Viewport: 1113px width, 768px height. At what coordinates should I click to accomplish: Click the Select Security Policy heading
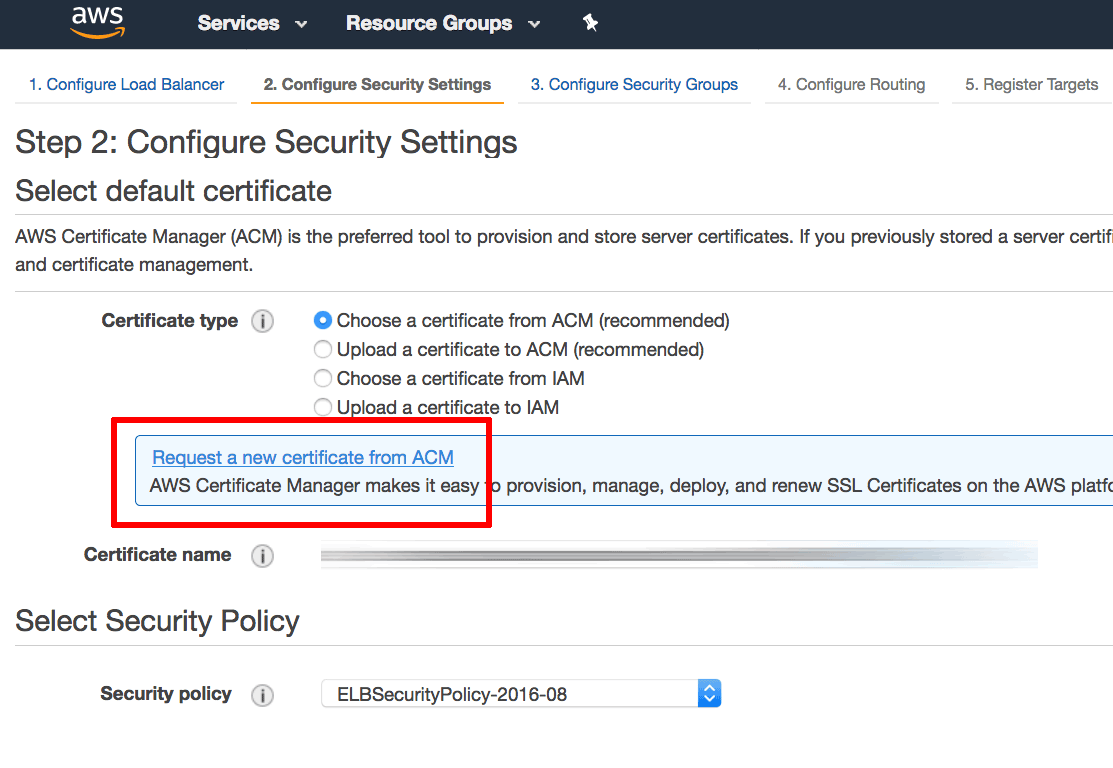pyautogui.click(x=158, y=621)
